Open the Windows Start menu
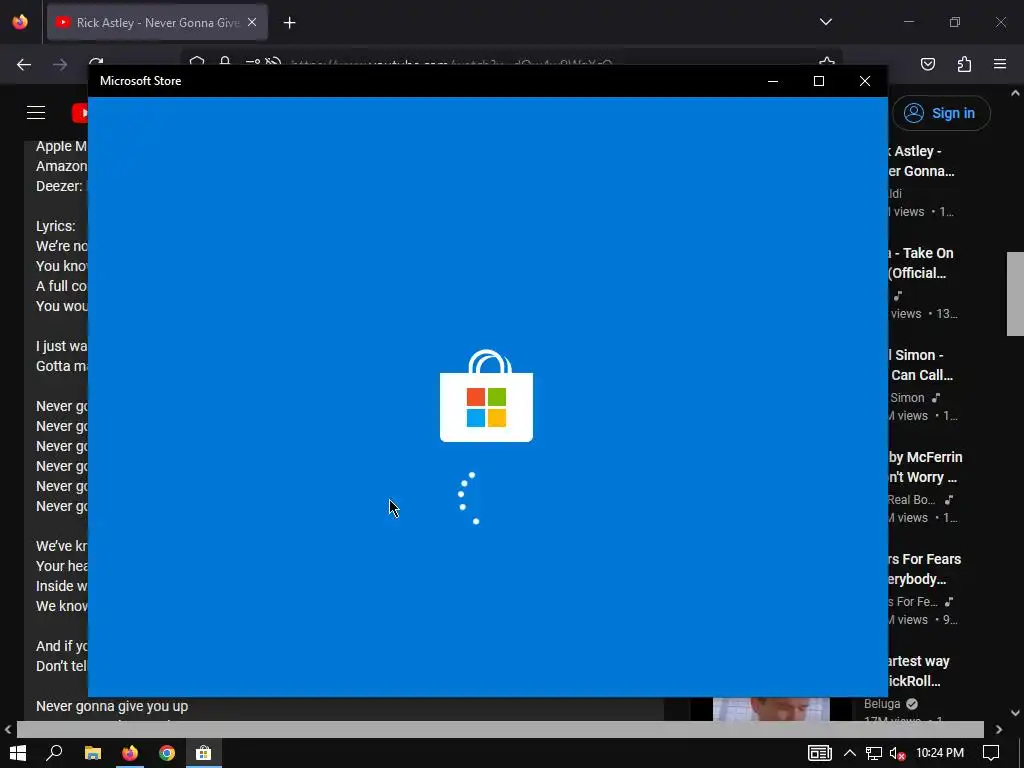 pyautogui.click(x=18, y=753)
